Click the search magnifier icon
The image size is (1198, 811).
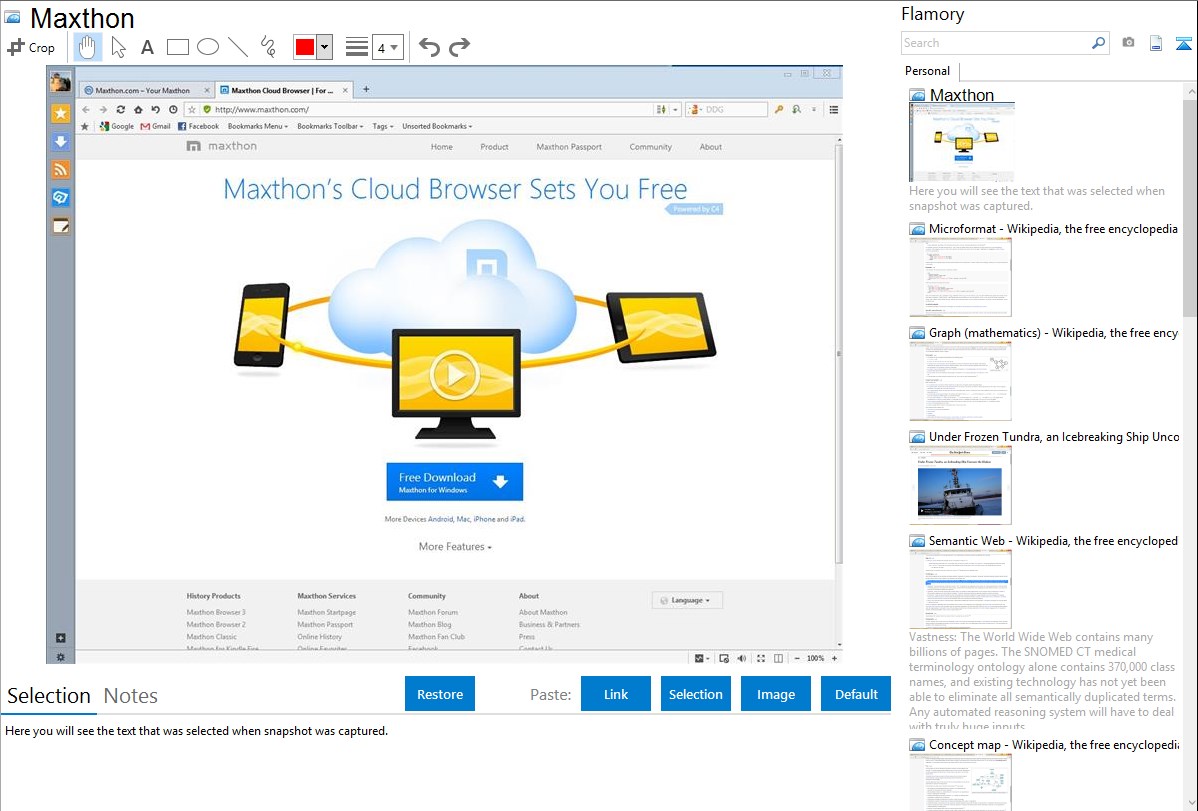(1099, 43)
